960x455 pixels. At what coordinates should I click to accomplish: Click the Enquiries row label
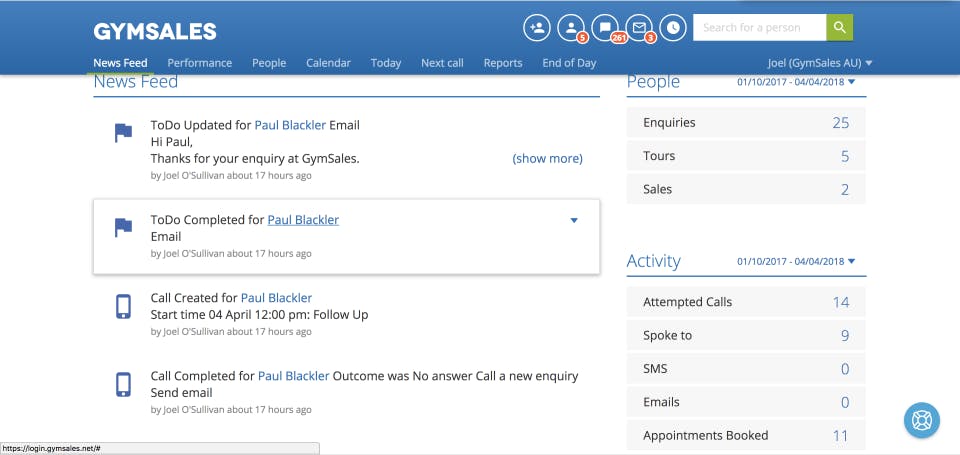(x=669, y=122)
